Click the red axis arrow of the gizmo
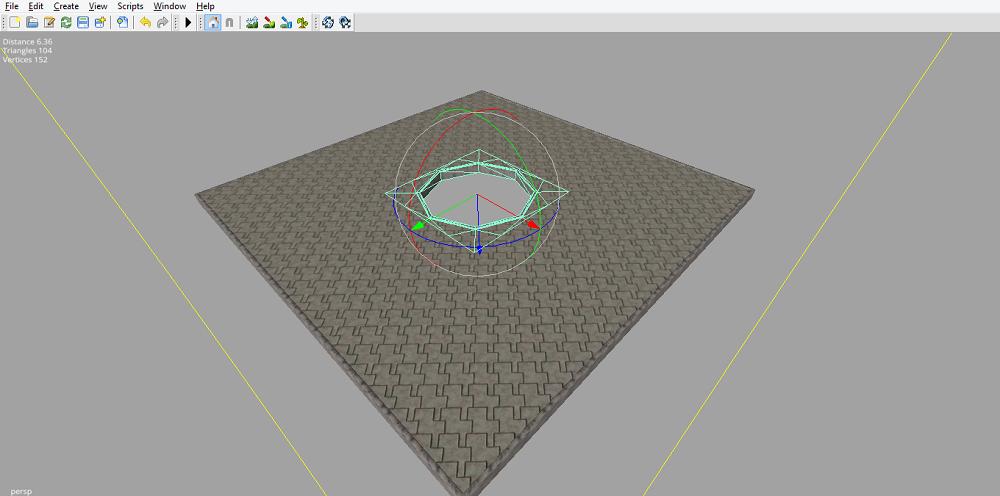Image resolution: width=1000 pixels, height=496 pixels. (x=532, y=225)
